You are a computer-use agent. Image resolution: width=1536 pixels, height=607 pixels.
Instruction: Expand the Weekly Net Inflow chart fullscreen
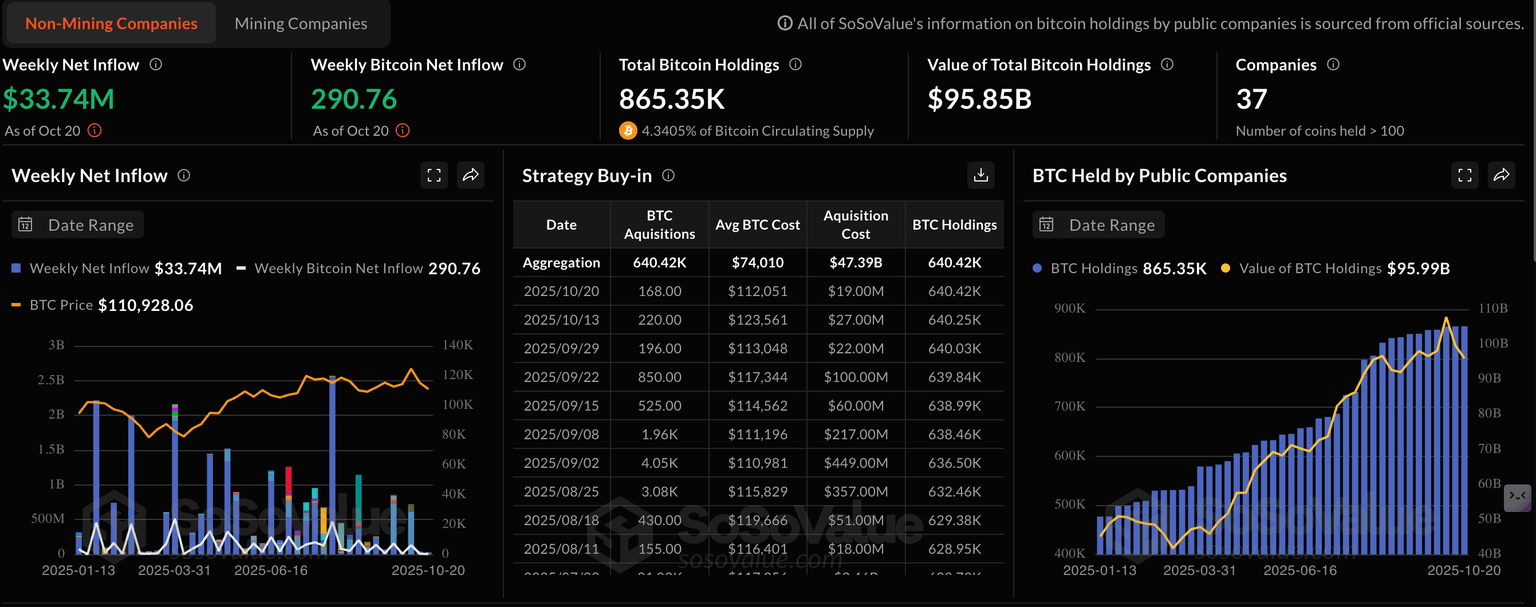(x=434, y=175)
